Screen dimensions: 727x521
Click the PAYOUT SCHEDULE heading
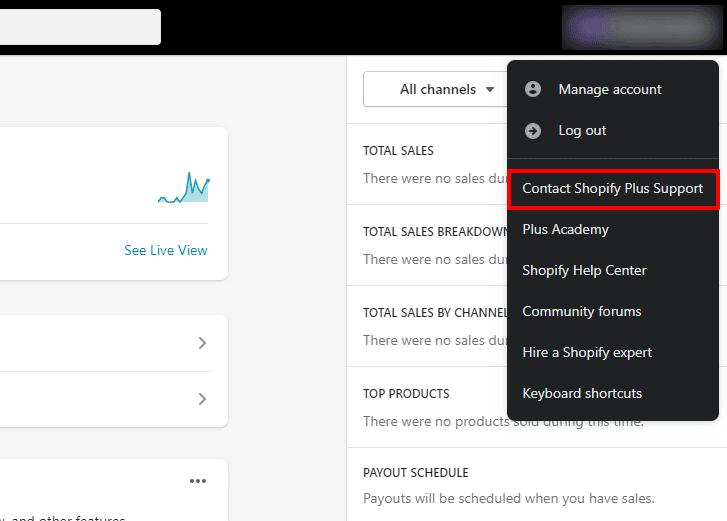point(415,473)
